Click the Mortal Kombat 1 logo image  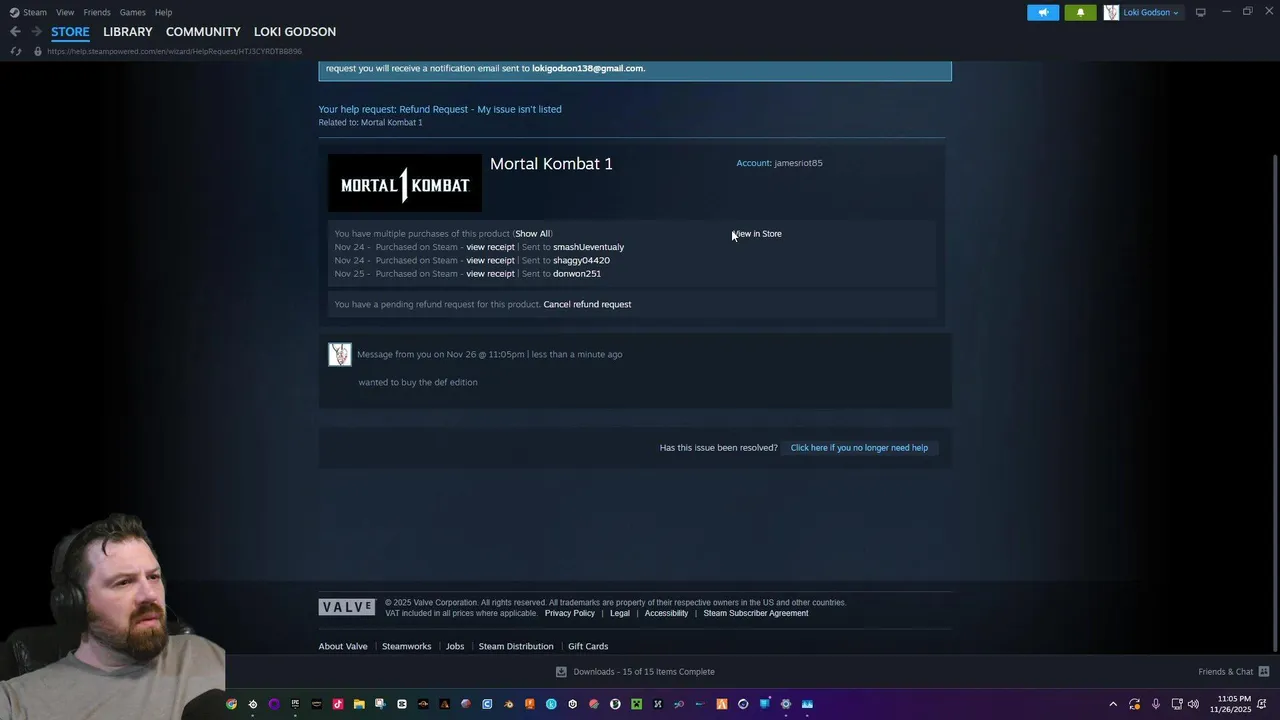point(405,183)
